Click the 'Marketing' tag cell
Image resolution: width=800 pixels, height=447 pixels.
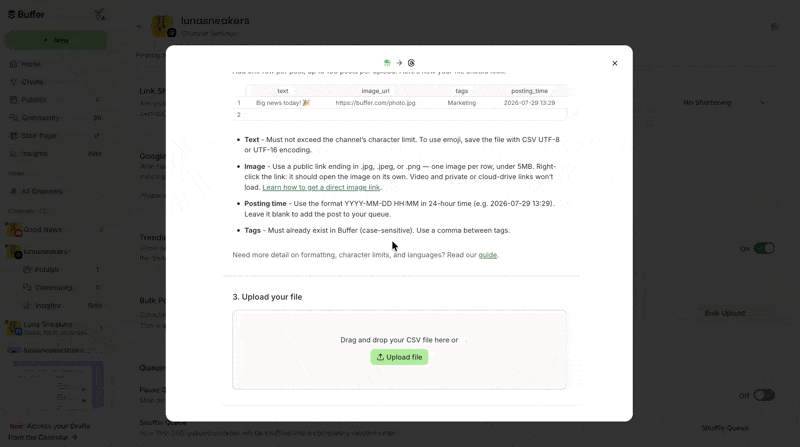[x=461, y=103]
